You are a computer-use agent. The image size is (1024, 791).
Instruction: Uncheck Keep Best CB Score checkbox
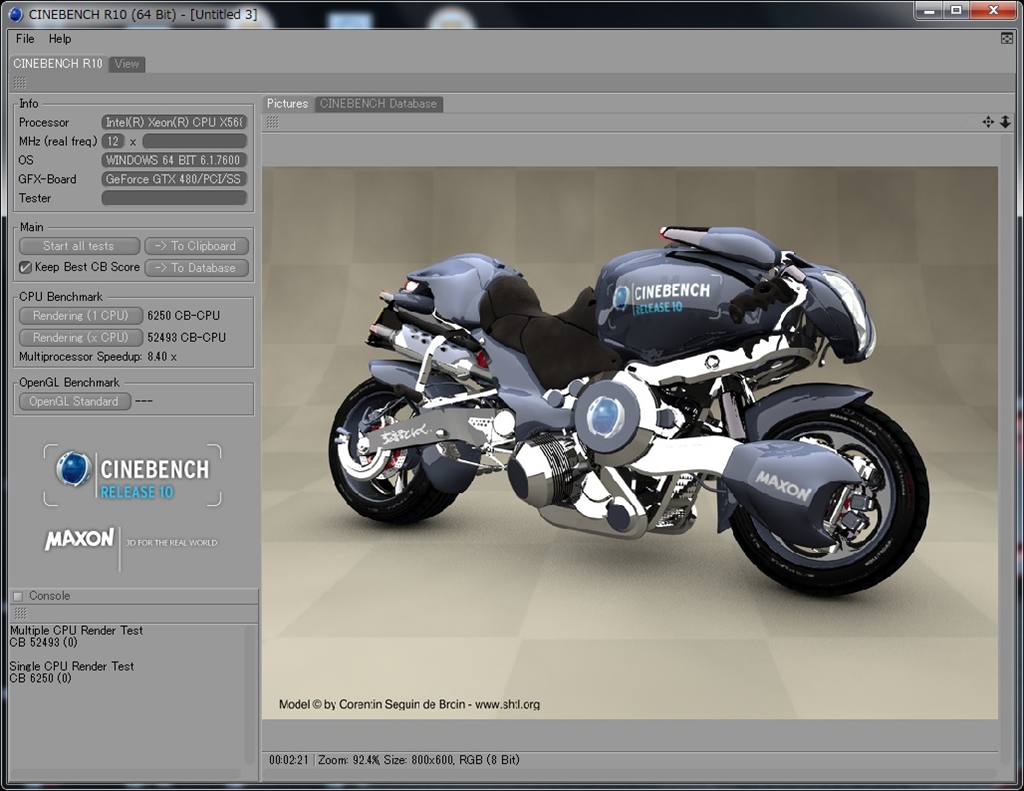26,267
